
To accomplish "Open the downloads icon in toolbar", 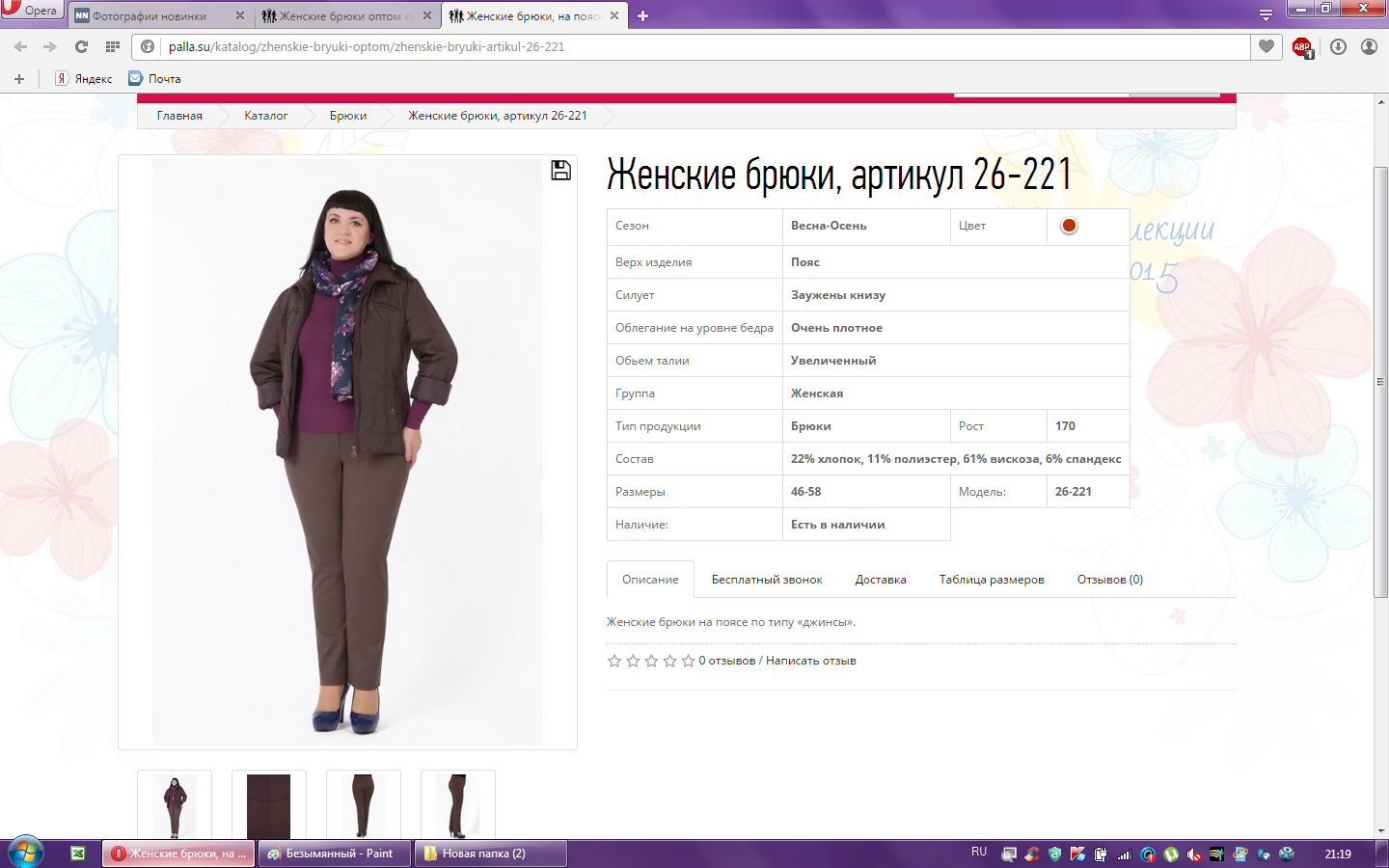I will pyautogui.click(x=1338, y=46).
